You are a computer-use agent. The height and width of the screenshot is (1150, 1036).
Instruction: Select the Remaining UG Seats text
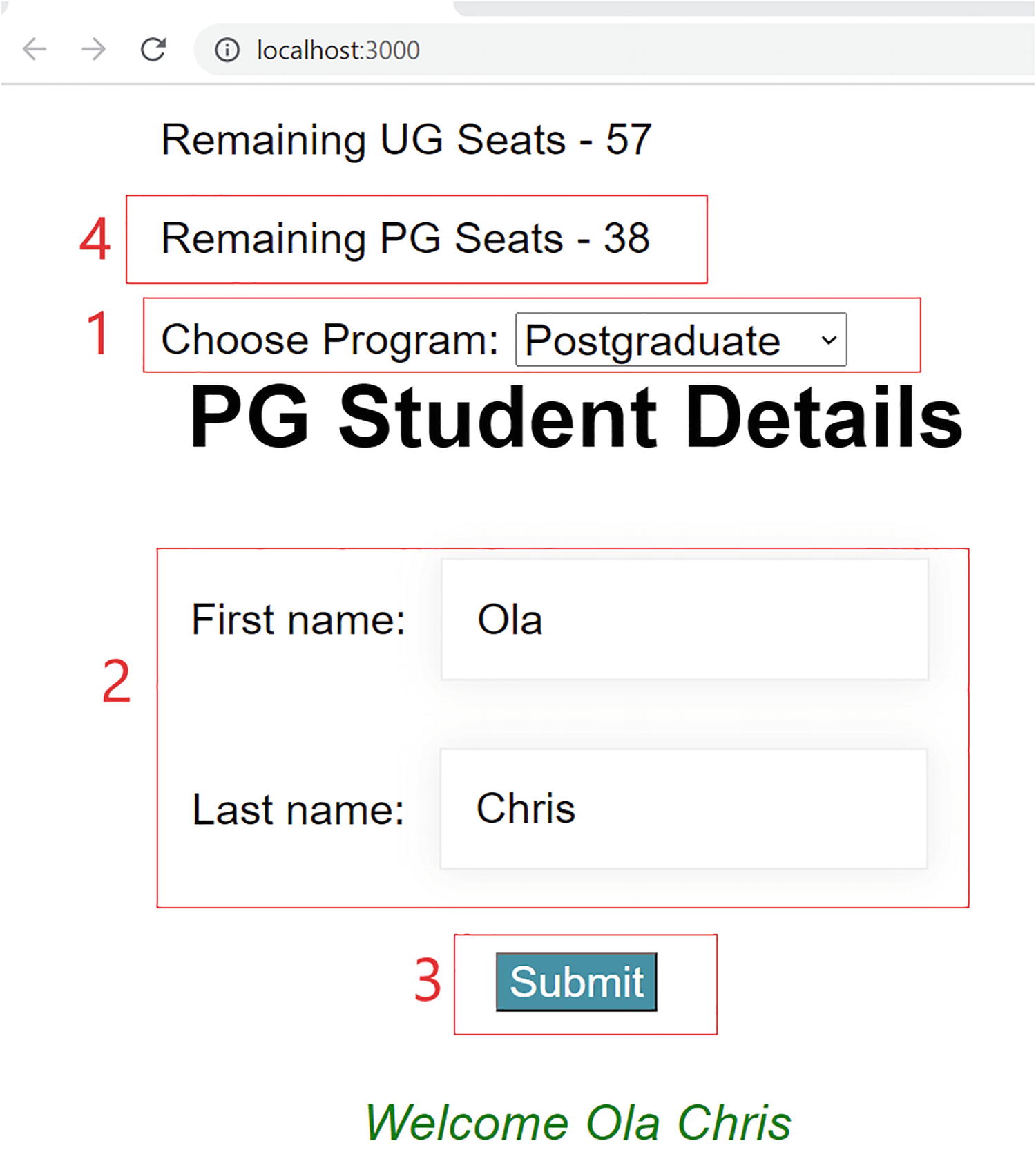406,140
